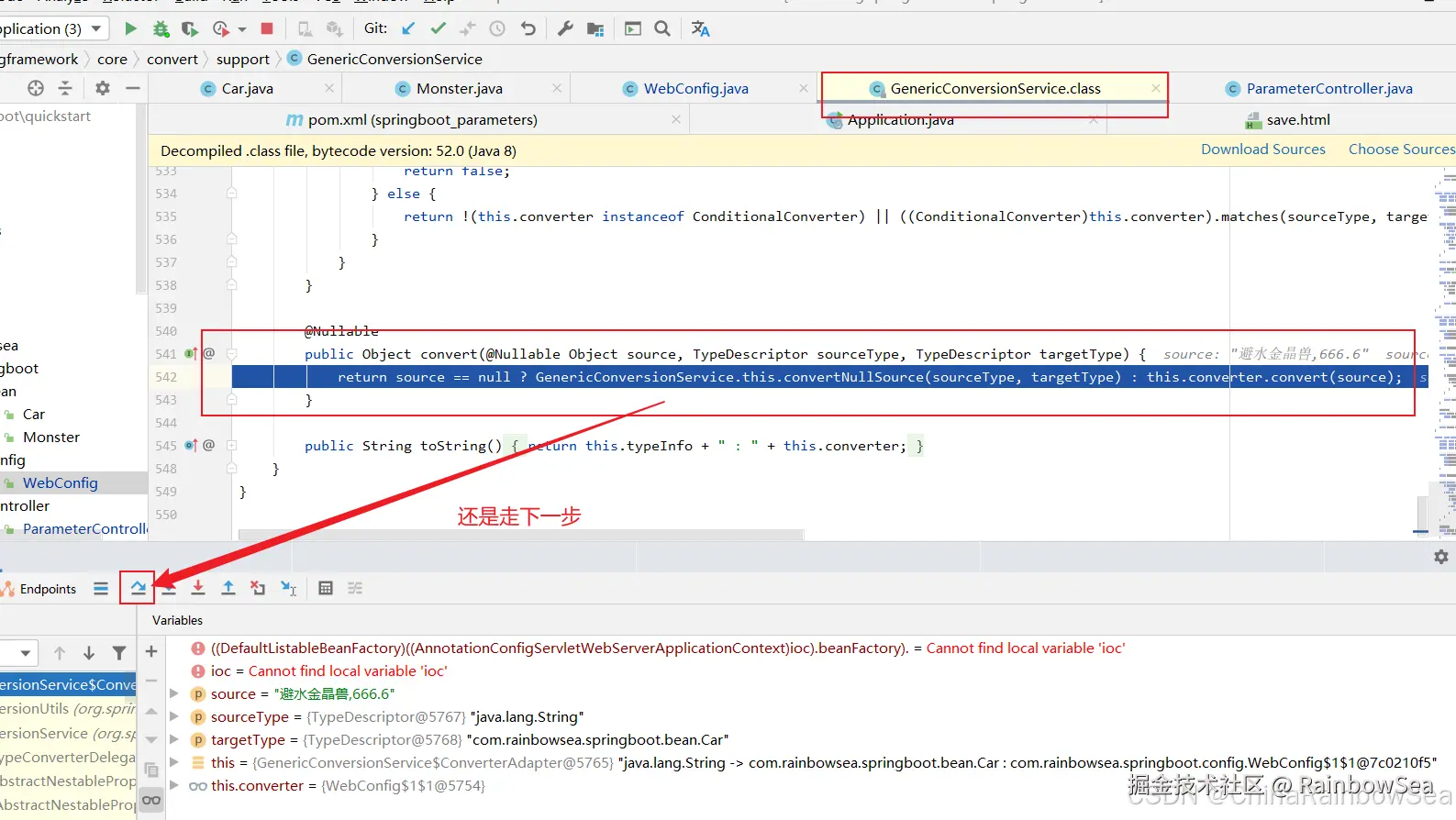The image size is (1456, 820).
Task: Close the Car.java tab
Action: (x=329, y=88)
